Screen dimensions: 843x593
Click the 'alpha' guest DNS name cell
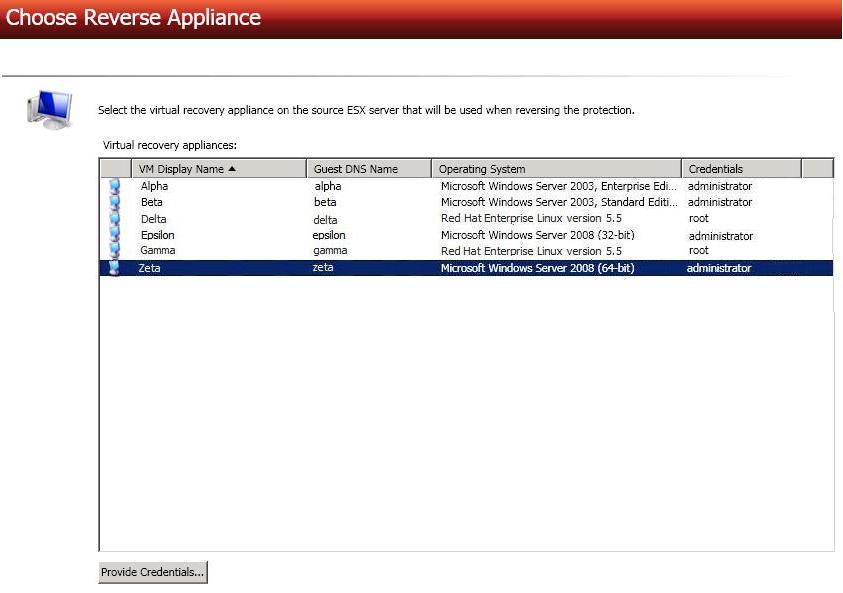(x=328, y=186)
